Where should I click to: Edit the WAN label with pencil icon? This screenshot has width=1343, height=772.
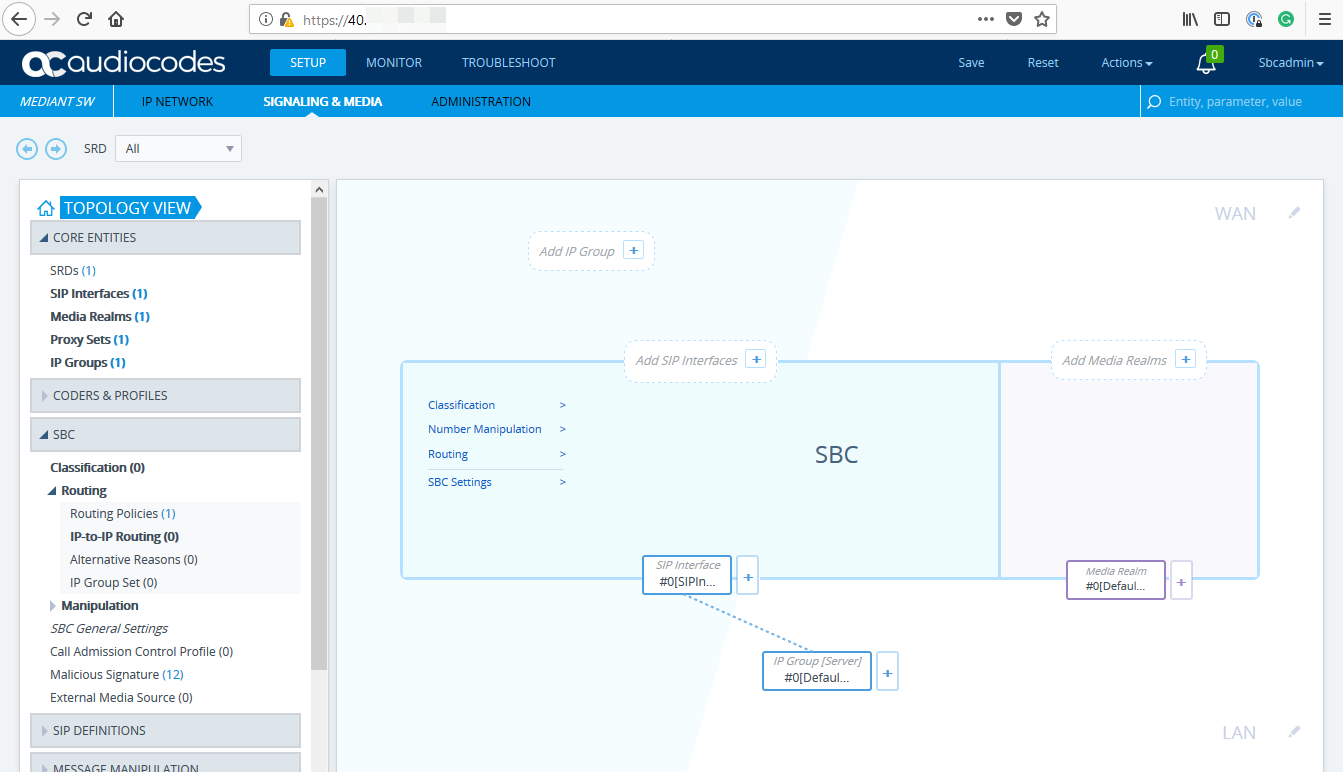point(1294,213)
